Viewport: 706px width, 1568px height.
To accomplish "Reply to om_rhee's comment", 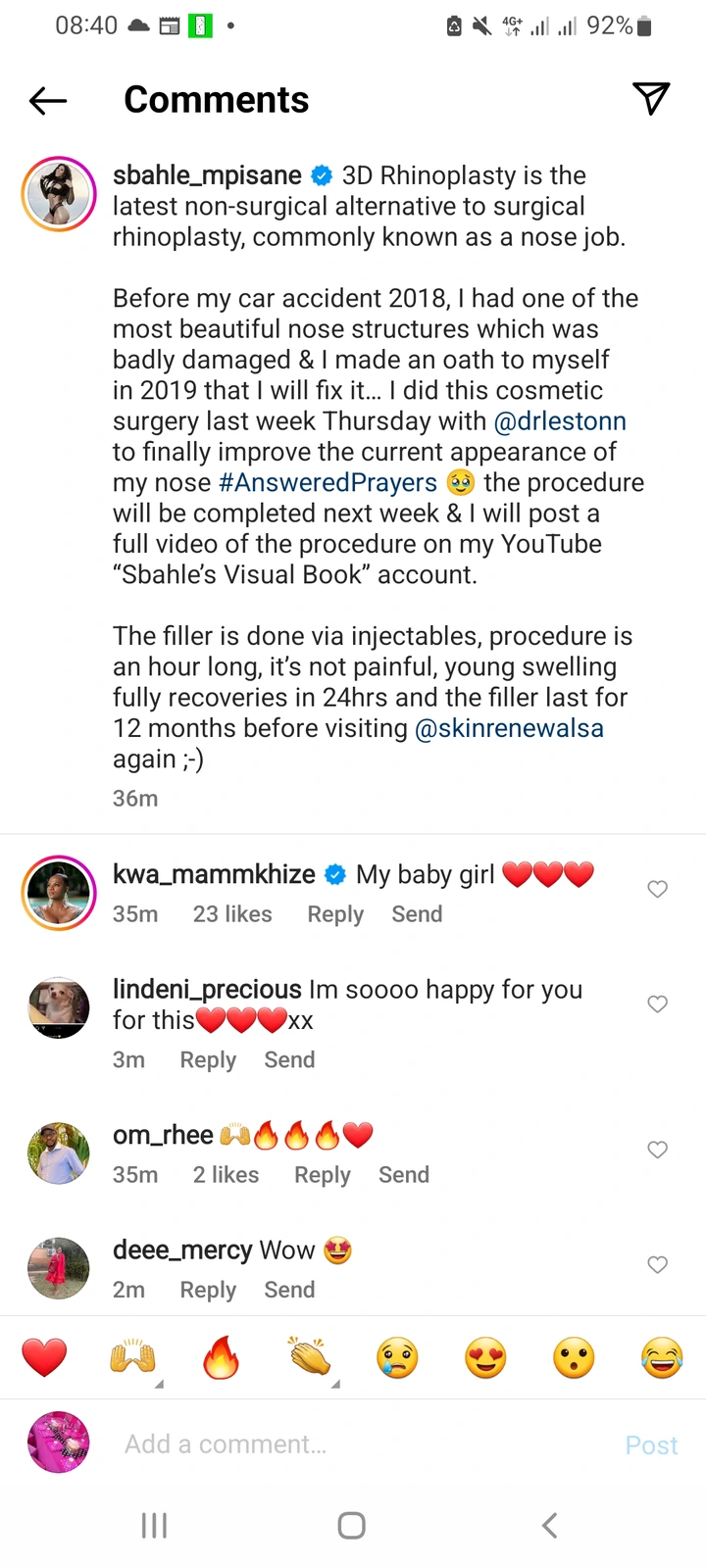I will click(x=322, y=1175).
